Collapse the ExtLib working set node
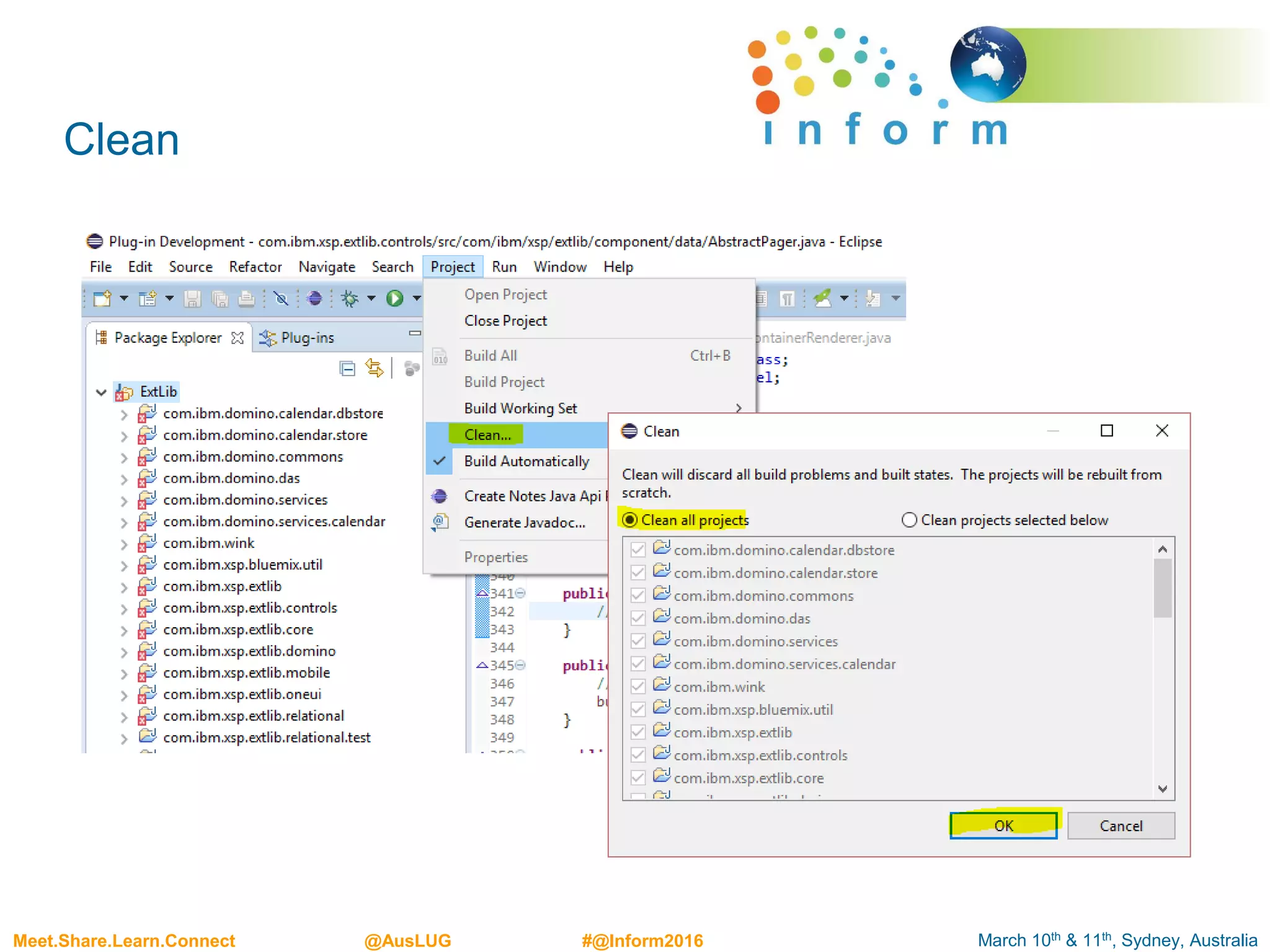The width and height of the screenshot is (1270, 952). pyautogui.click(x=101, y=392)
